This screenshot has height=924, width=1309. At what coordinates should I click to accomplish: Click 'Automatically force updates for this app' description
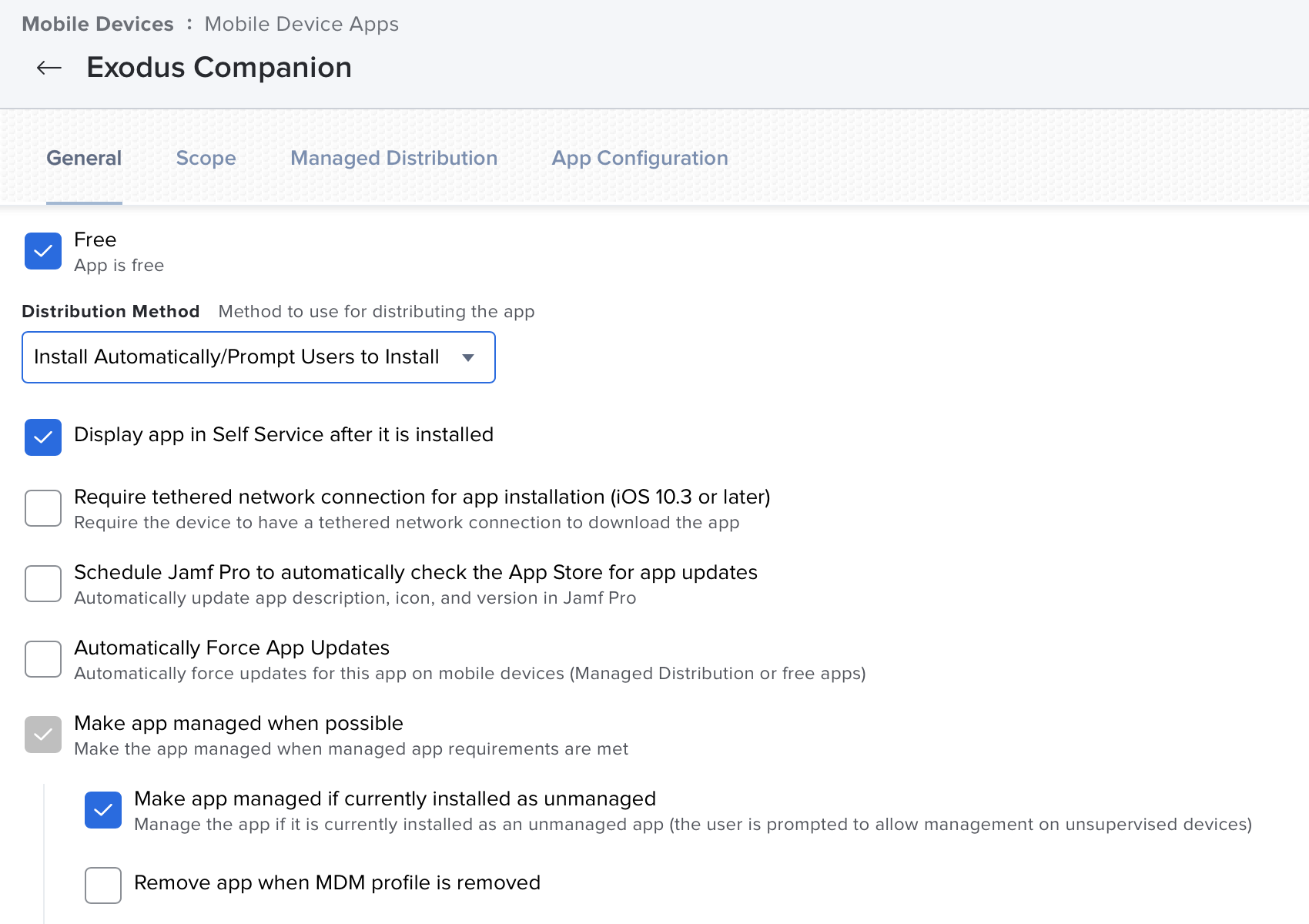(x=470, y=674)
